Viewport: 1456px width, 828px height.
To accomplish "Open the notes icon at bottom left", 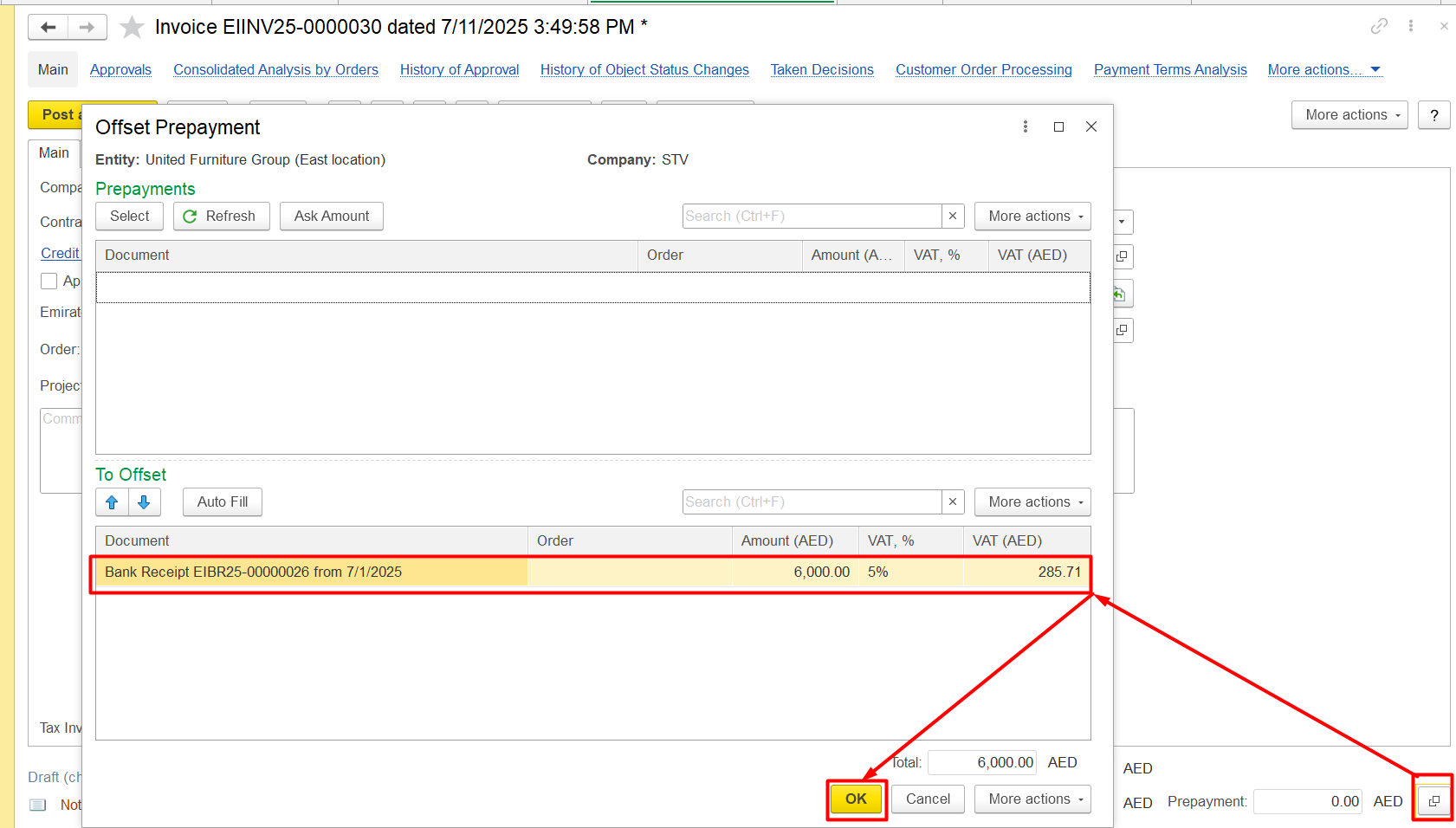I will coord(38,805).
